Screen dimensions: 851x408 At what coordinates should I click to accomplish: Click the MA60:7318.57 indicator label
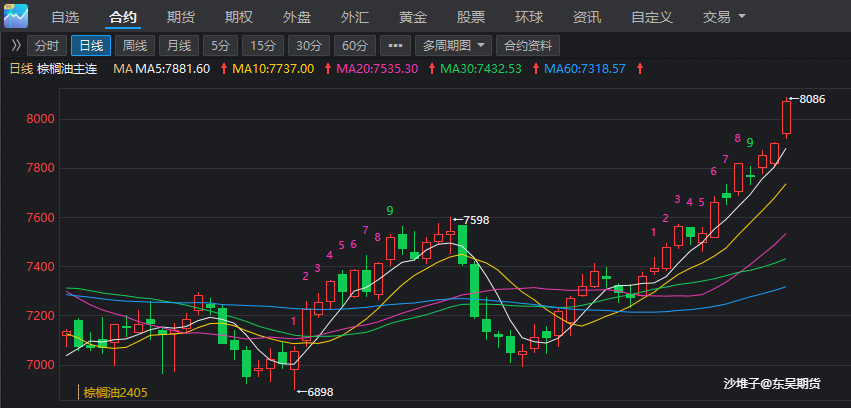[x=585, y=69]
